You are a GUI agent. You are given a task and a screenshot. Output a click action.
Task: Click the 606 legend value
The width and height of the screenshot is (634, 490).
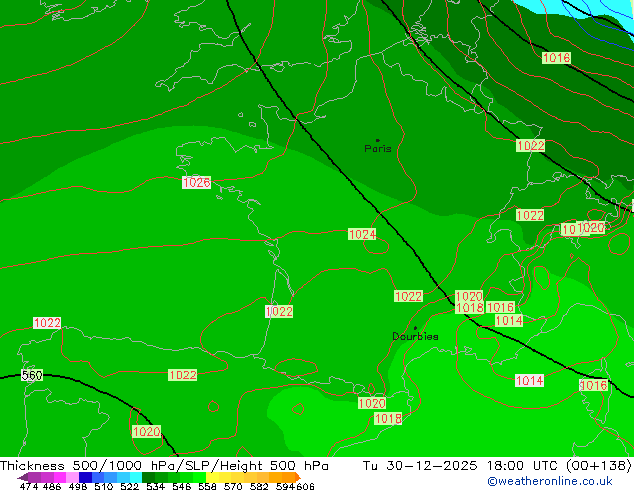click(x=305, y=486)
